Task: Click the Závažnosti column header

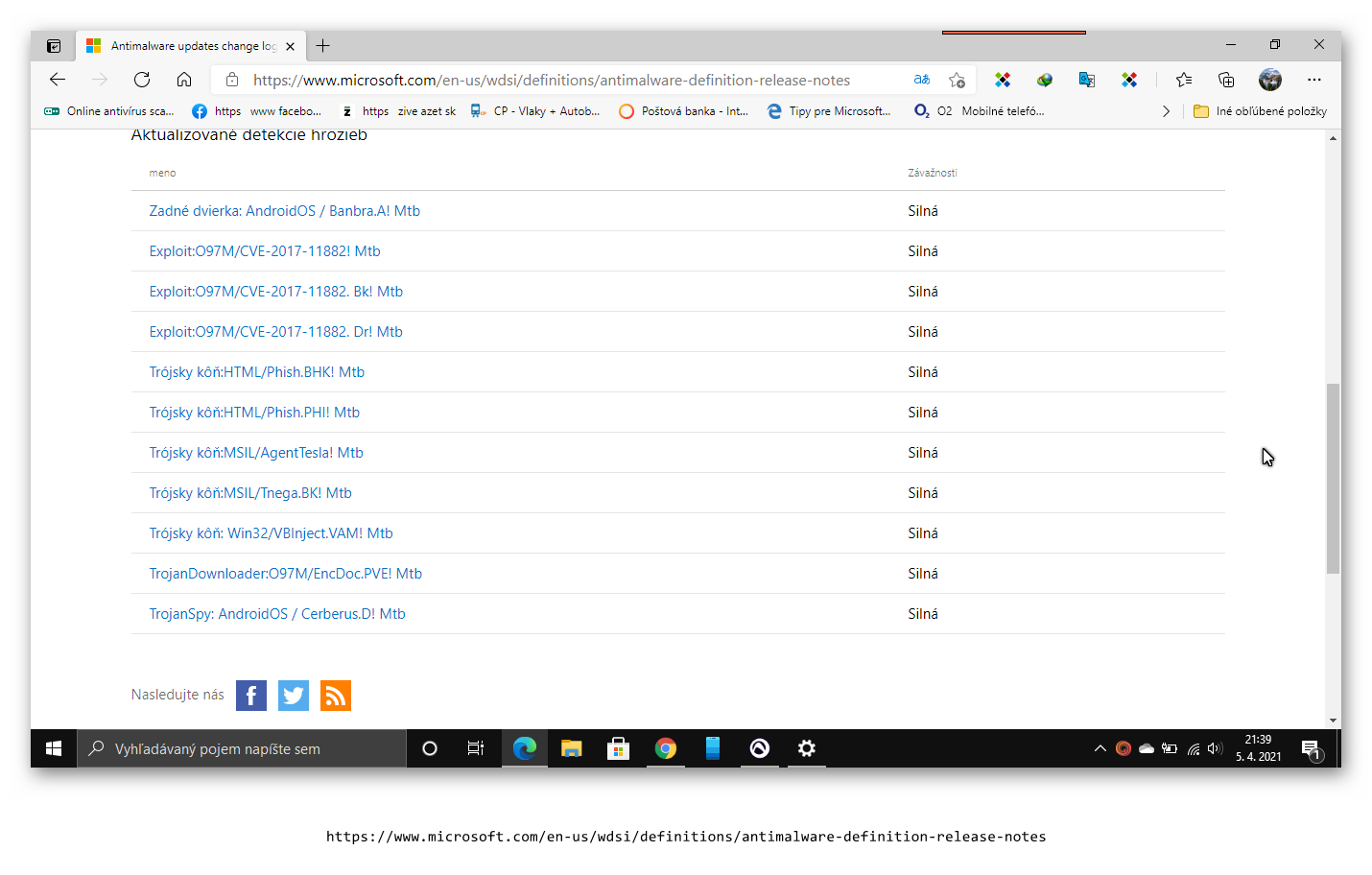Action: click(933, 173)
